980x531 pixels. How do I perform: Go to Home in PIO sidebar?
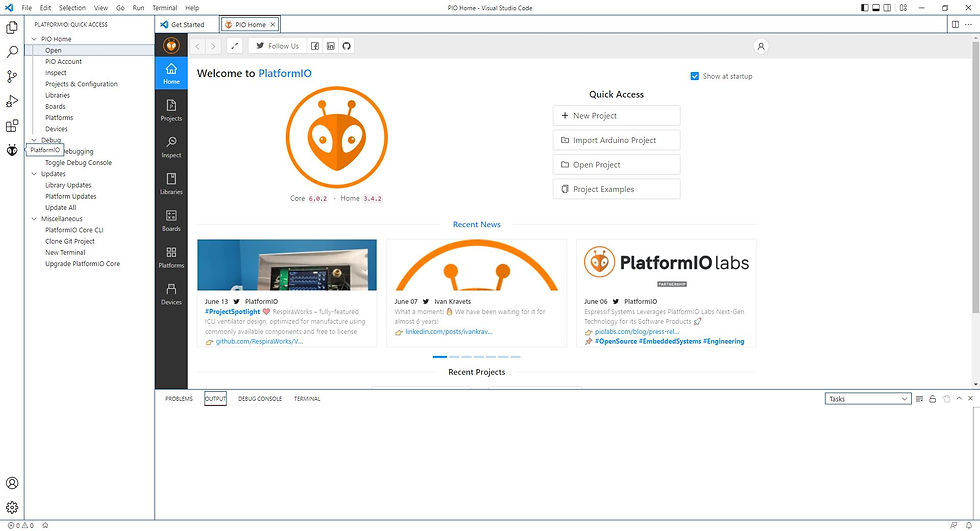tap(171, 73)
